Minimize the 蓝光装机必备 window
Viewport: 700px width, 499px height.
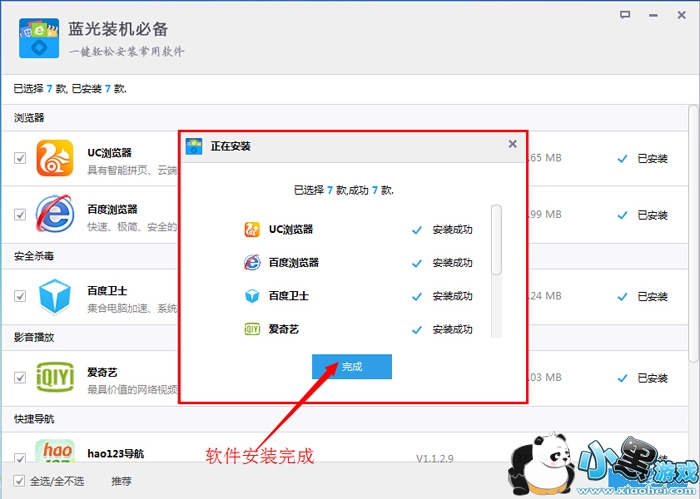click(653, 16)
